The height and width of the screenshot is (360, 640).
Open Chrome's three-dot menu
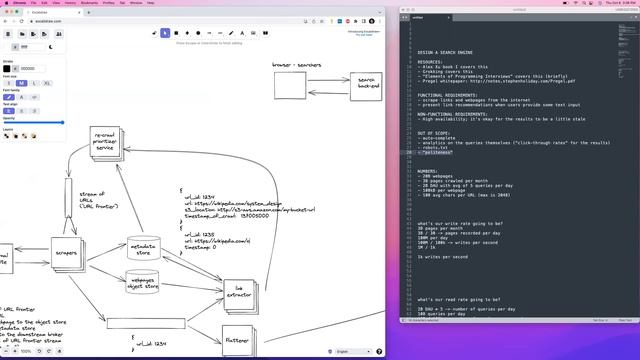(380, 21)
